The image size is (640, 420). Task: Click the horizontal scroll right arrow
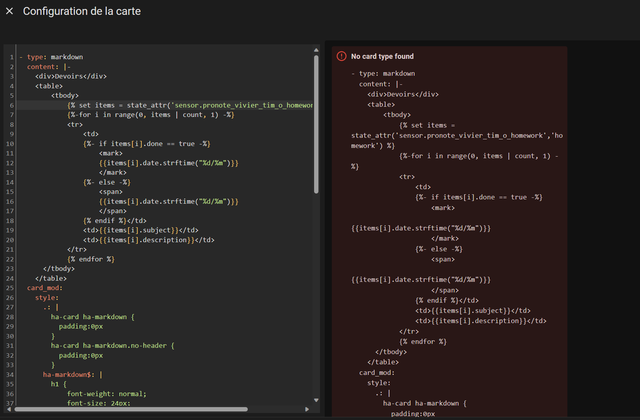[x=307, y=409]
